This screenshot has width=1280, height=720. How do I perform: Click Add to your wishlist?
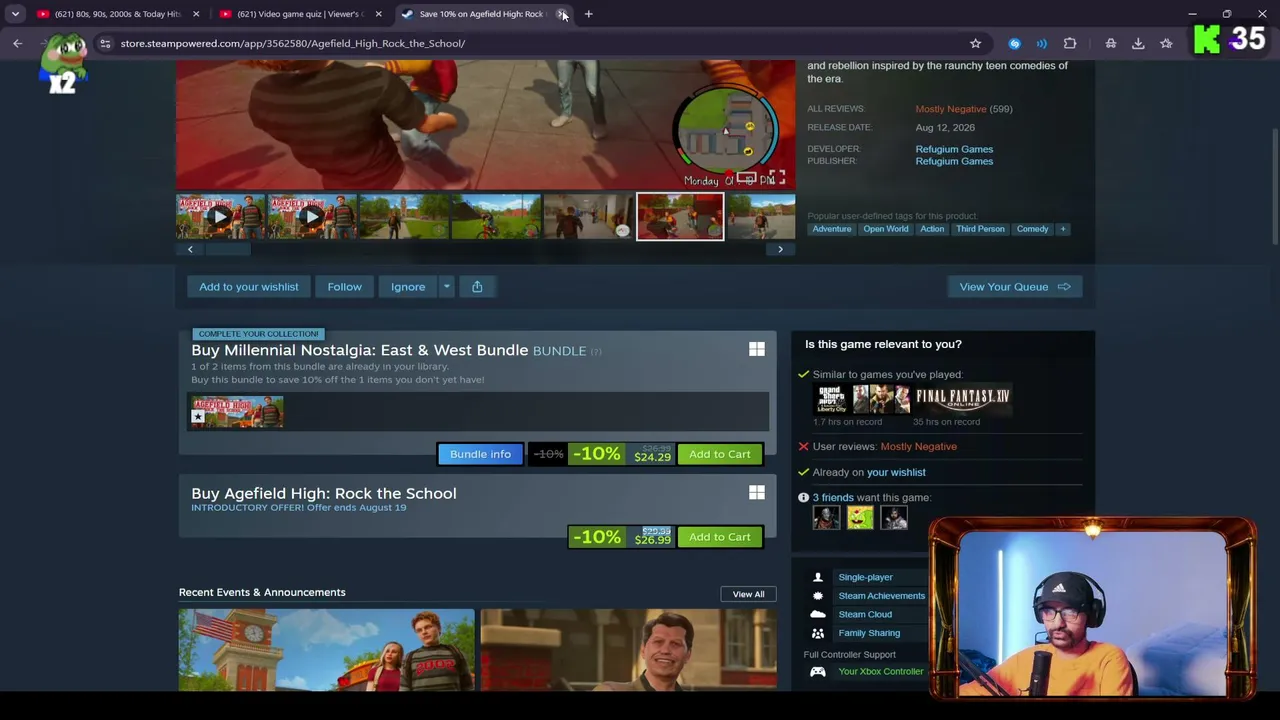[x=249, y=287]
